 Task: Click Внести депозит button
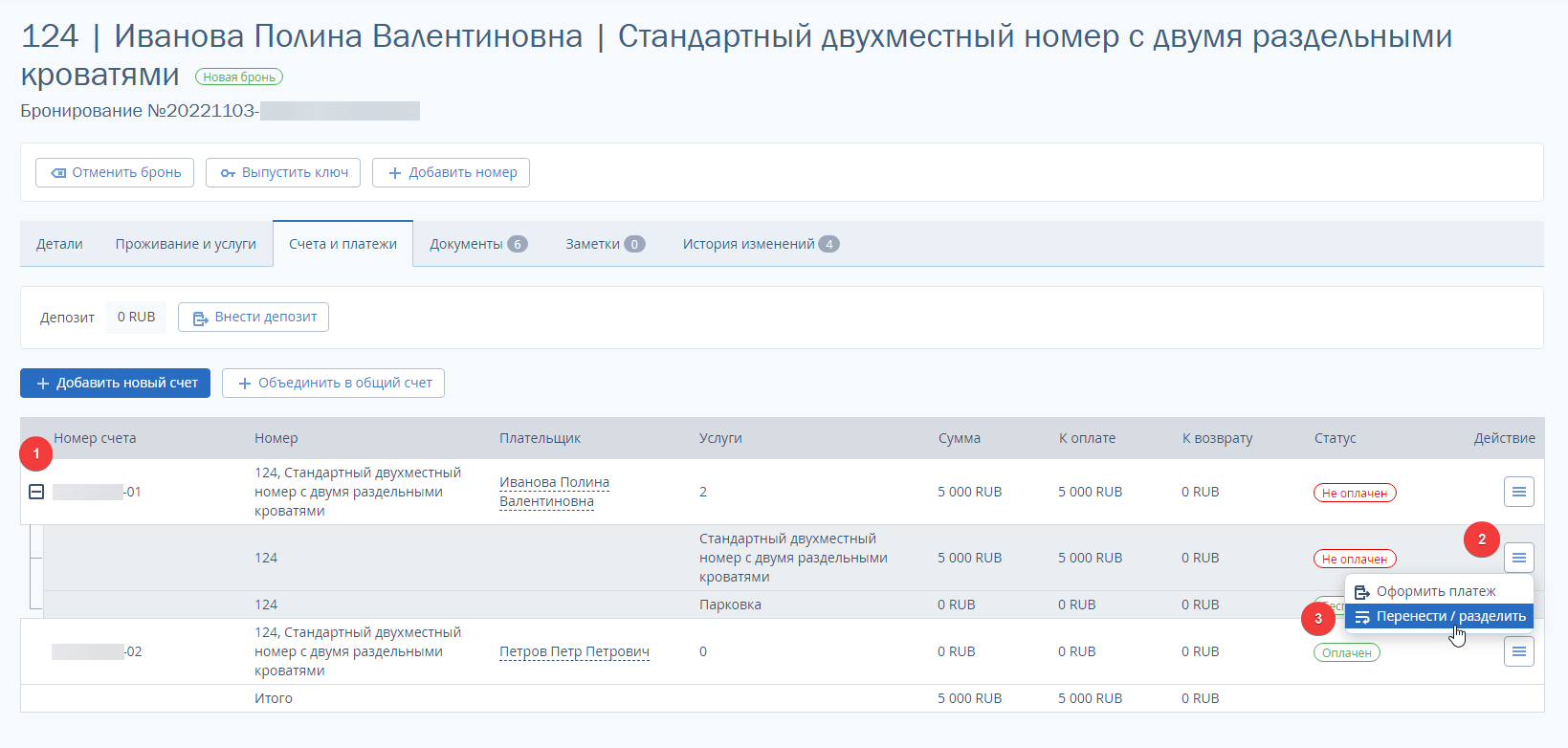(x=254, y=317)
